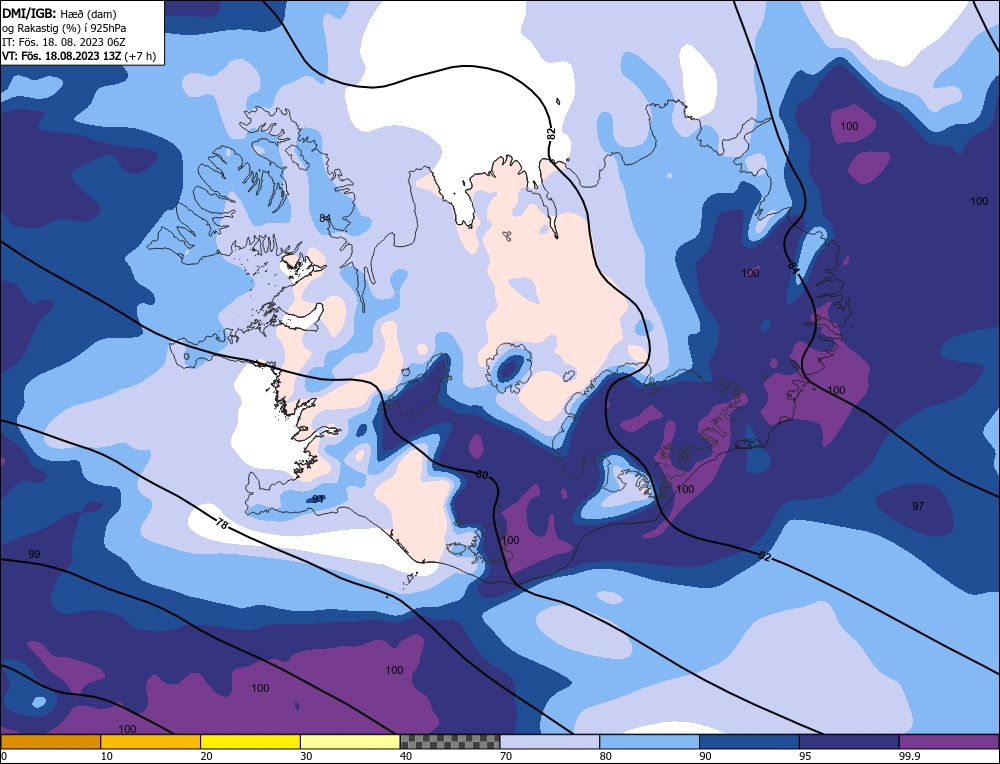Click the purple 99.9+ legend swatch
This screenshot has width=1000, height=764.
pos(949,741)
